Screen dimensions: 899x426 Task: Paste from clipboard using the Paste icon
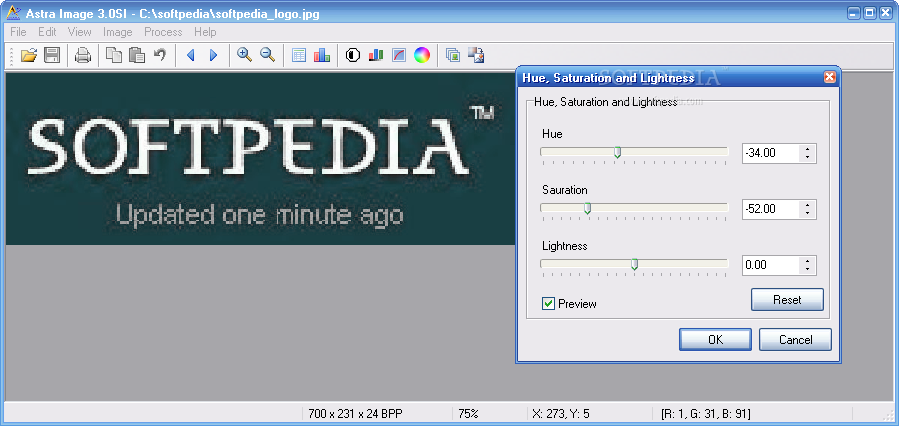[136, 55]
